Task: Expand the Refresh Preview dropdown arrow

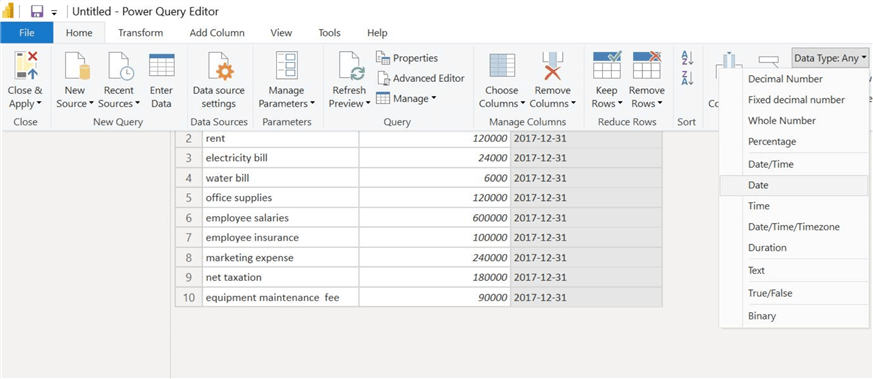Action: pos(368,104)
